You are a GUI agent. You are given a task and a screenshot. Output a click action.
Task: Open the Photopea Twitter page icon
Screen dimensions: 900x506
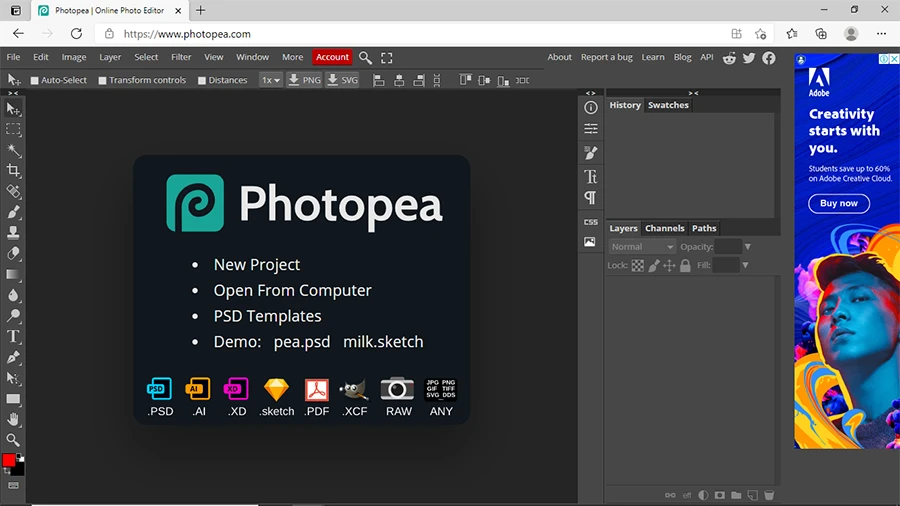pyautogui.click(x=749, y=58)
